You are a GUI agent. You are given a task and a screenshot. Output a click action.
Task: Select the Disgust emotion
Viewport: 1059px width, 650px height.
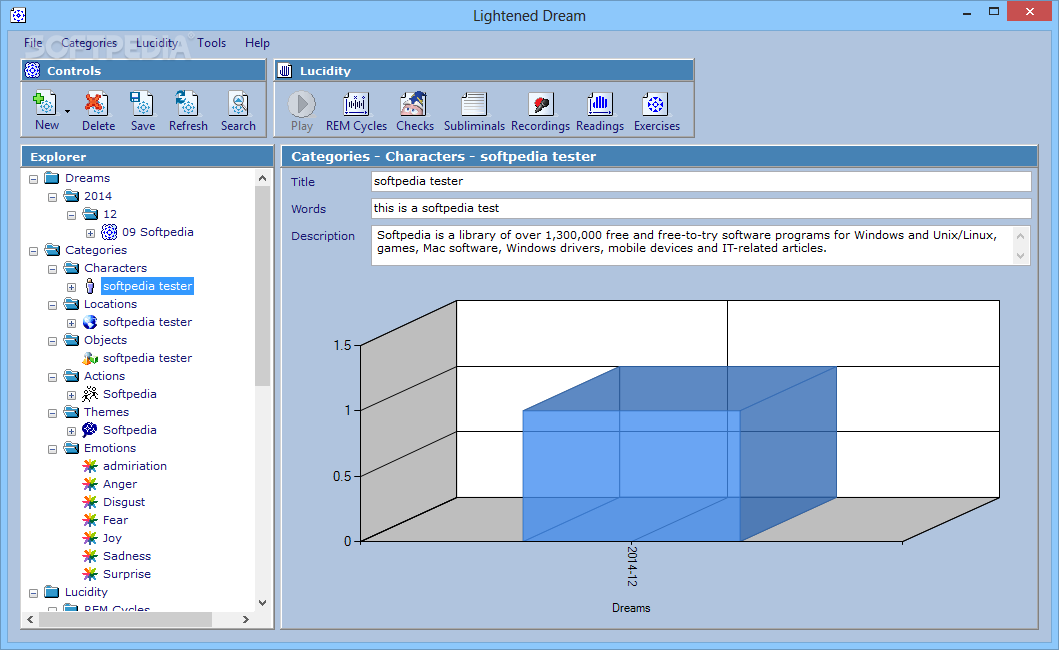point(124,502)
